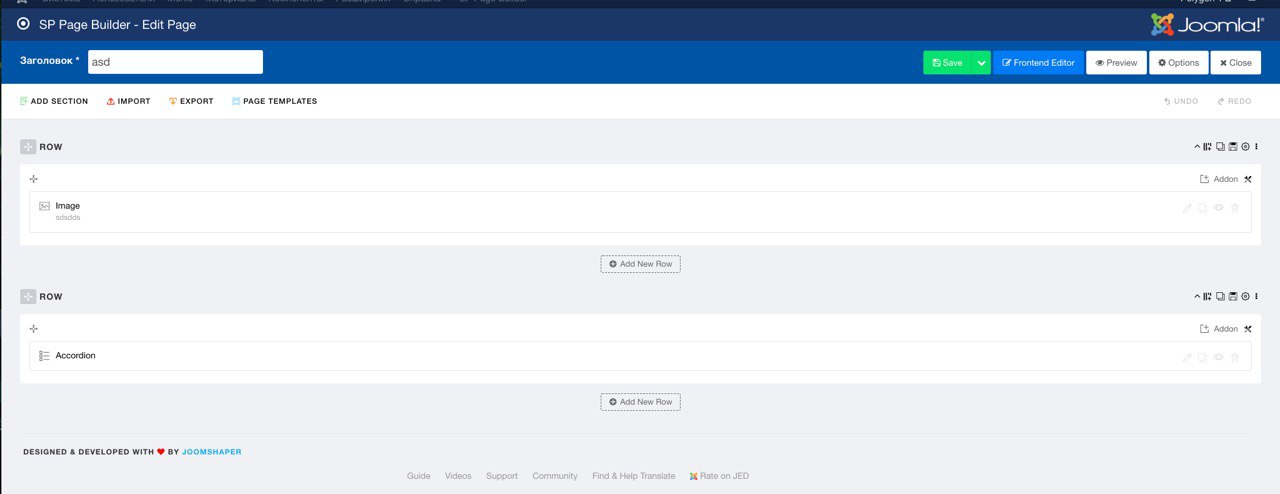1280x494 pixels.
Task: Open Find & Help Translate link
Action: coord(634,476)
